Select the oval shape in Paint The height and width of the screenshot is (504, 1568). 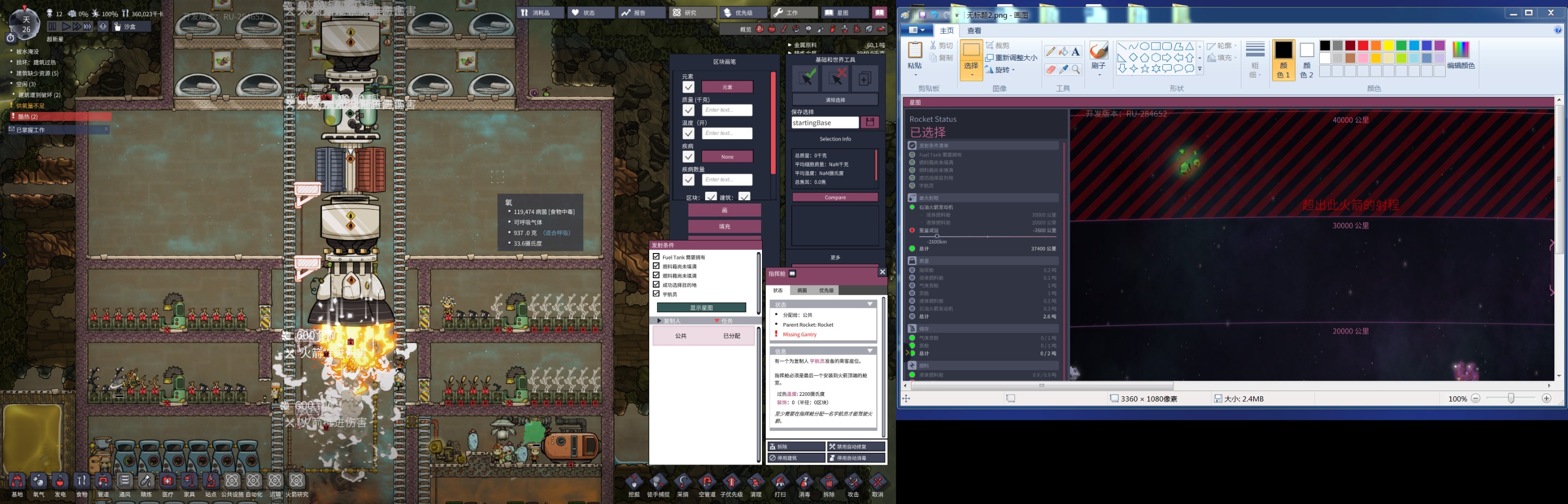[1144, 46]
